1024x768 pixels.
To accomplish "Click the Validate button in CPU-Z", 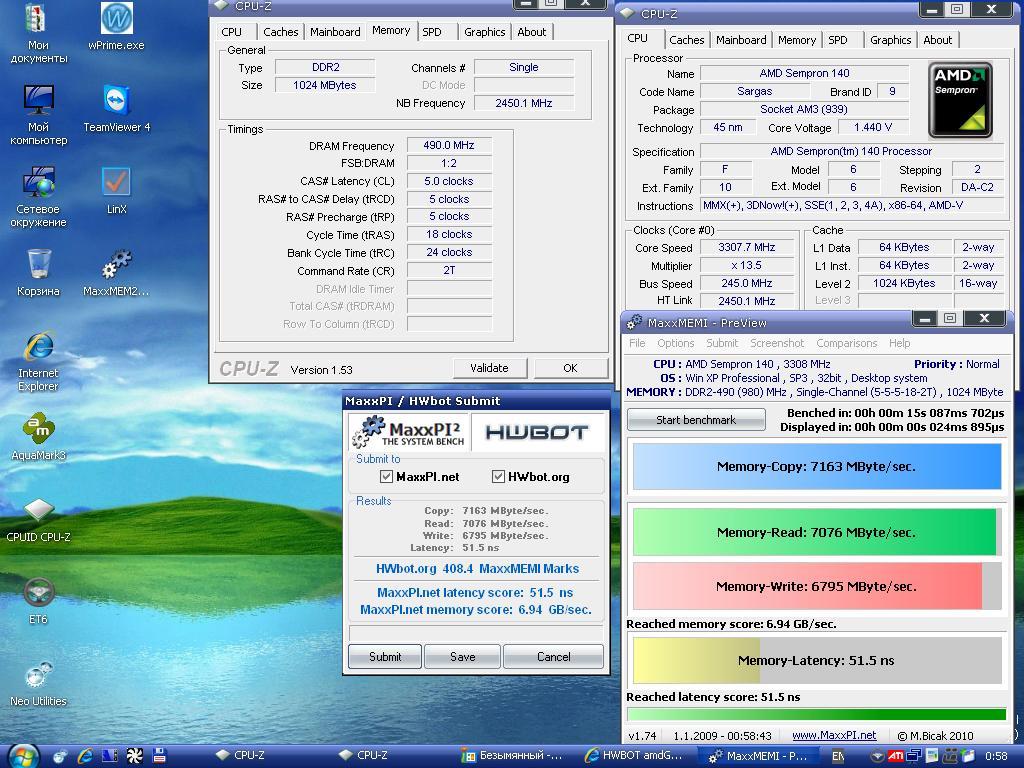I will [489, 368].
